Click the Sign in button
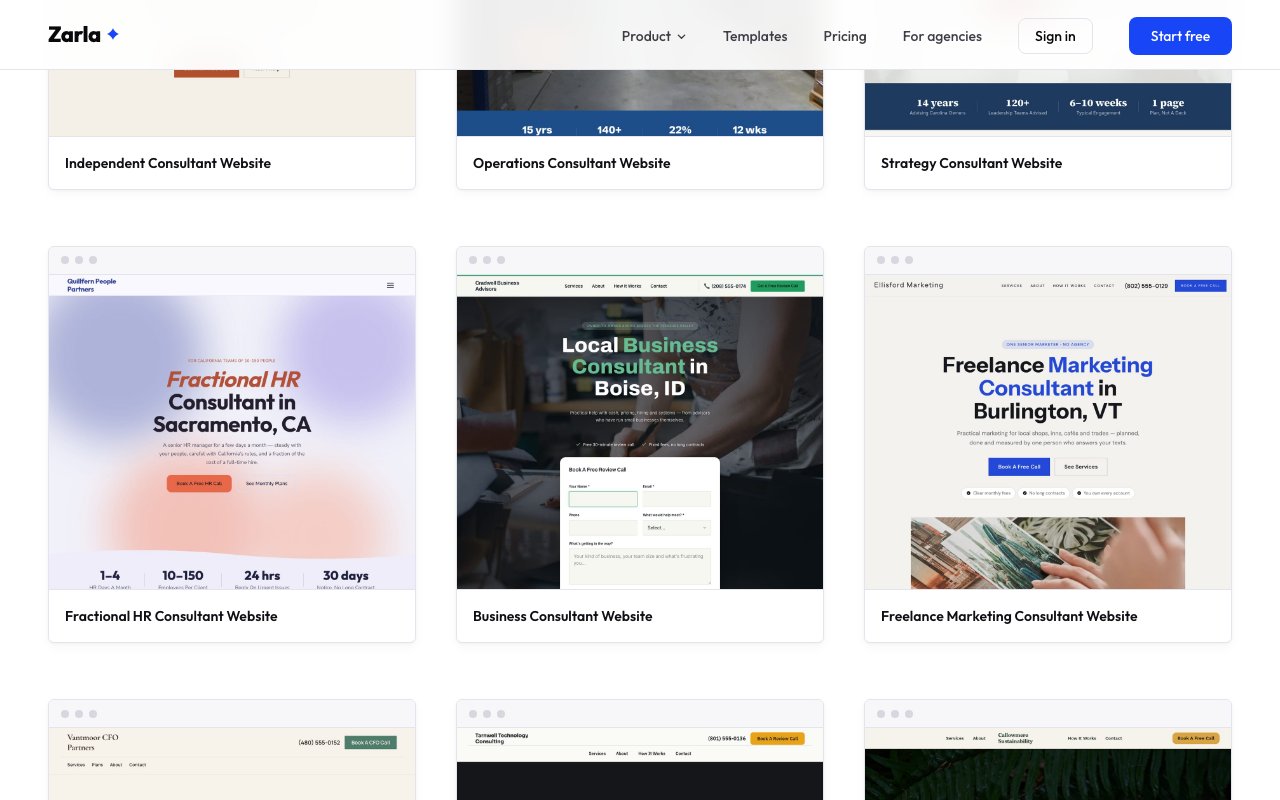Image resolution: width=1280 pixels, height=800 pixels. (x=1055, y=36)
